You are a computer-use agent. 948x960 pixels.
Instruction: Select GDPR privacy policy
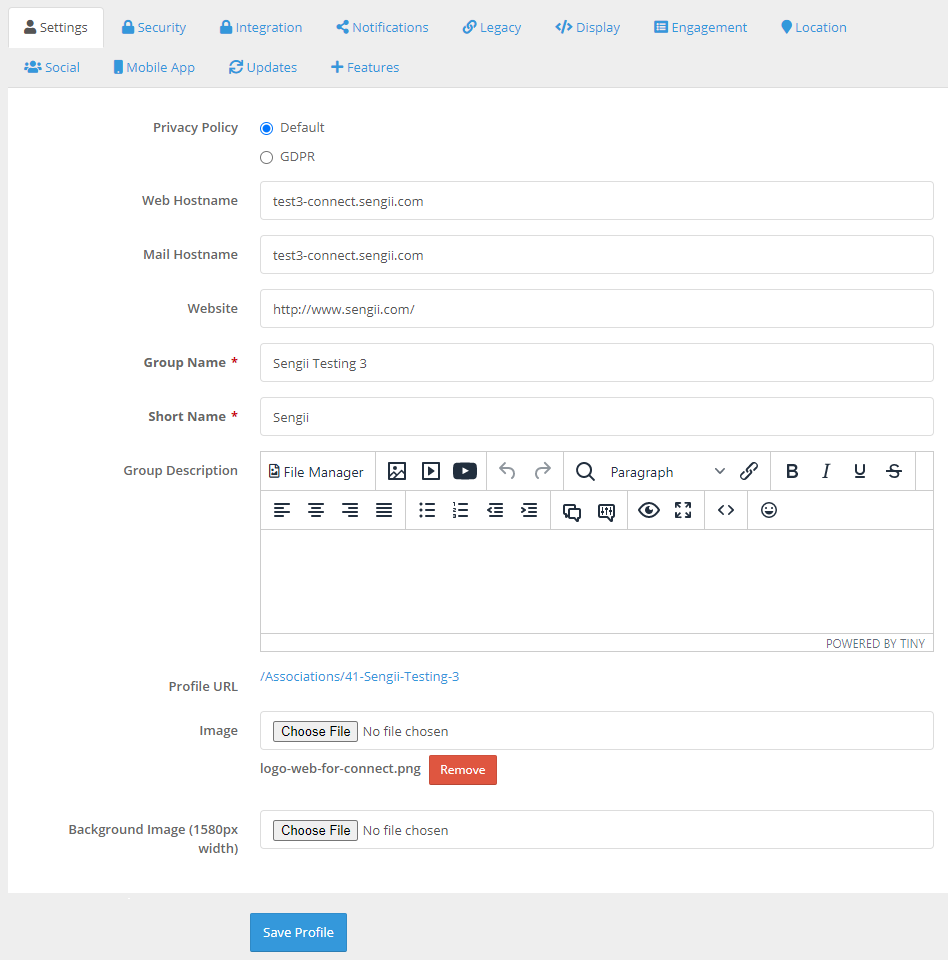click(x=266, y=157)
